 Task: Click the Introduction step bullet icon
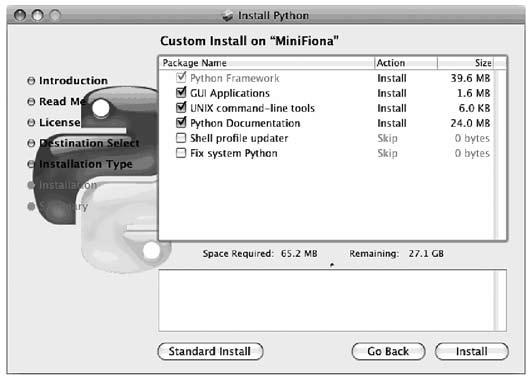point(31,81)
